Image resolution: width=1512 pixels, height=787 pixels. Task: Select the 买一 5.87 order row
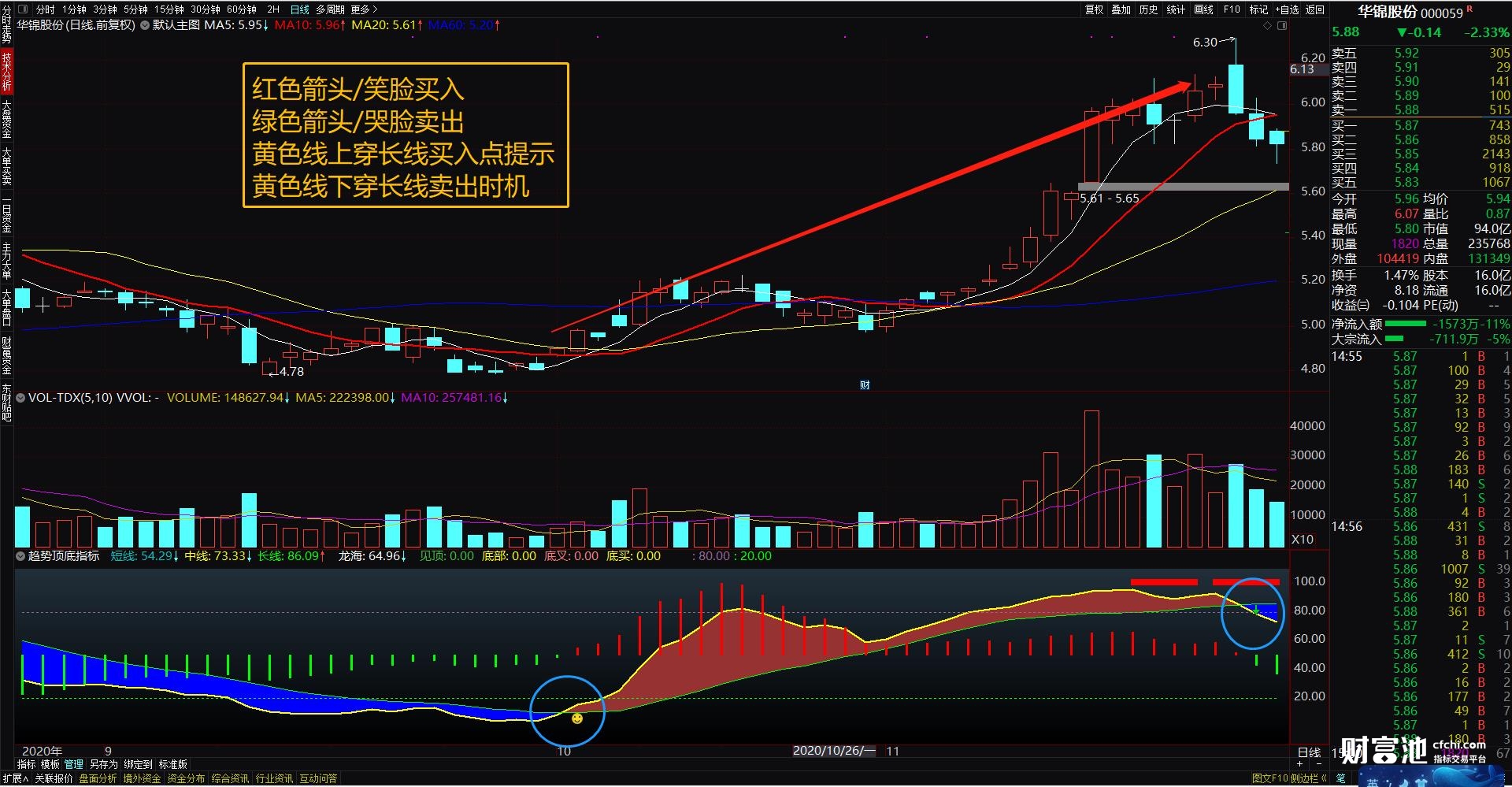[1421, 125]
